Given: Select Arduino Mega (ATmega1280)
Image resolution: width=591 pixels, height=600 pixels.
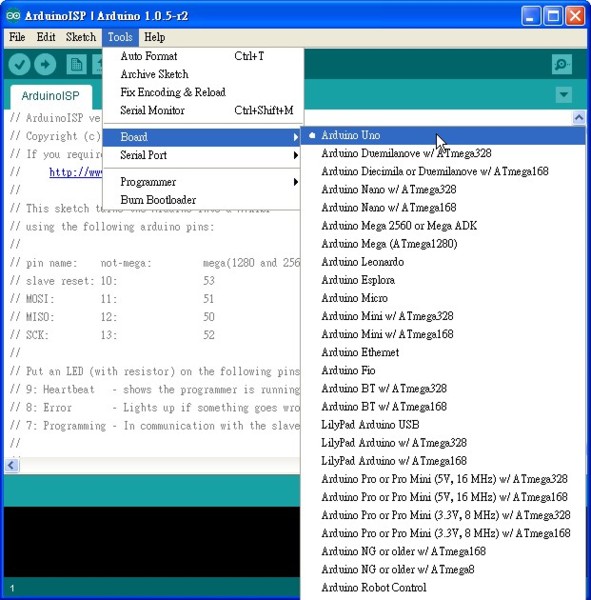Looking at the screenshot, I should [x=443, y=244].
